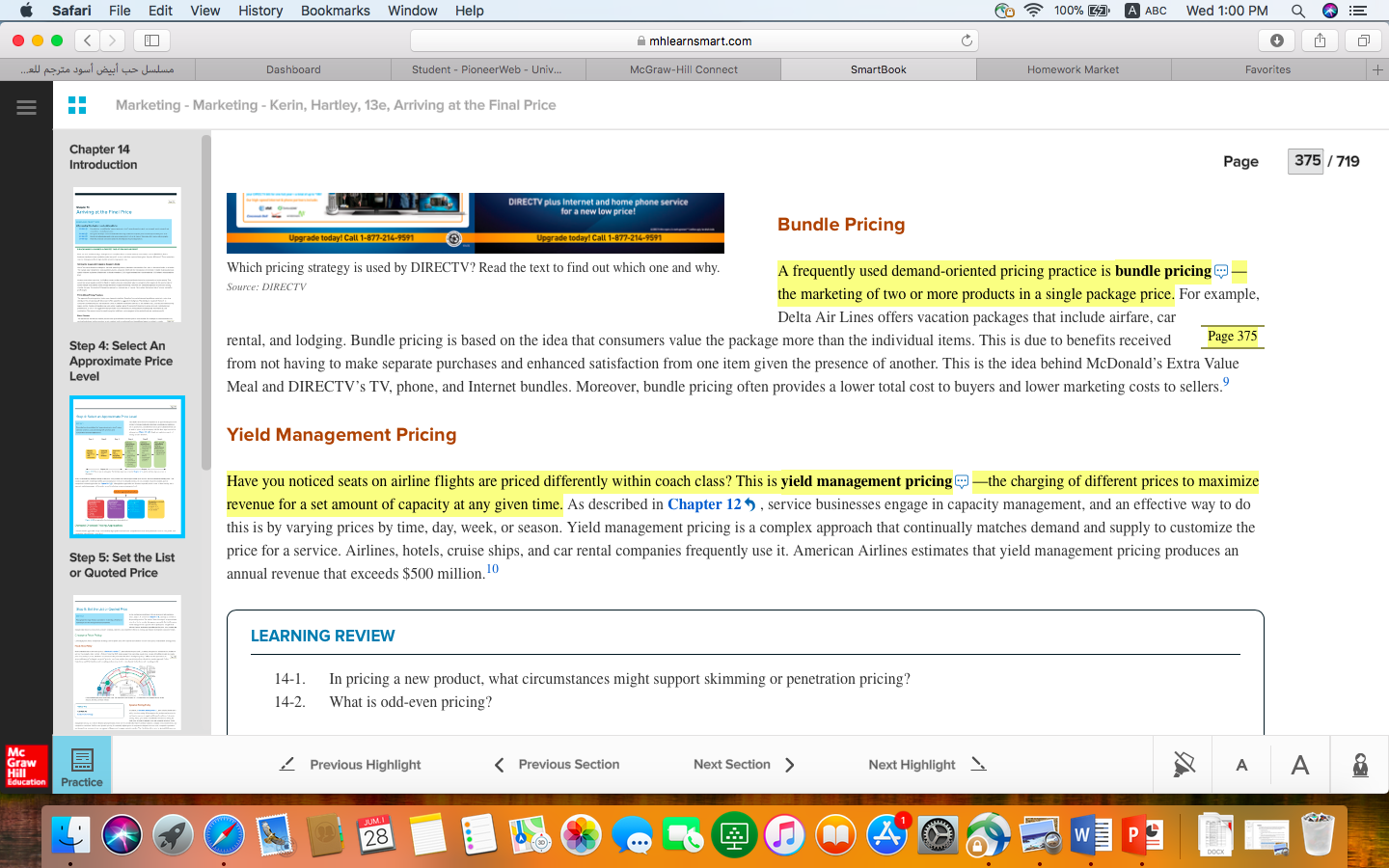This screenshot has height=868, width=1389.
Task: Show Safari downloads
Action: (x=1276, y=41)
